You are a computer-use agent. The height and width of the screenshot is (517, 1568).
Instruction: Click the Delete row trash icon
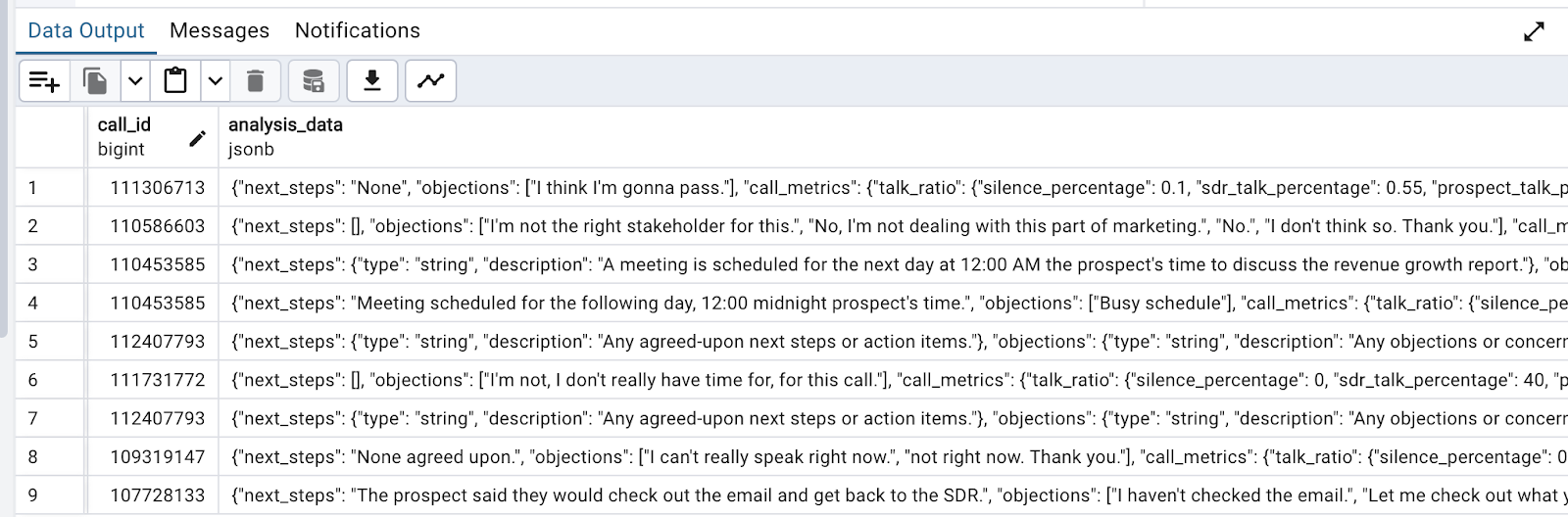[x=255, y=81]
